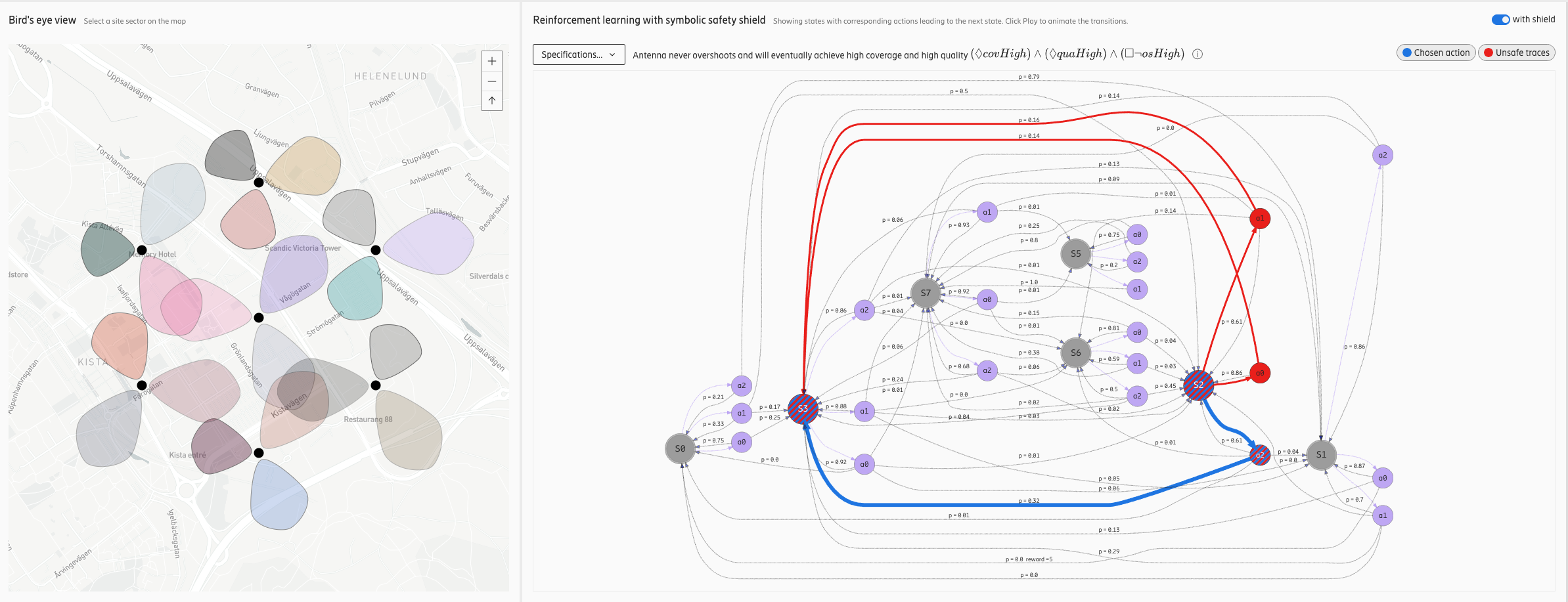Click a0 node with p = 0.81 beside S6

coord(1137,332)
